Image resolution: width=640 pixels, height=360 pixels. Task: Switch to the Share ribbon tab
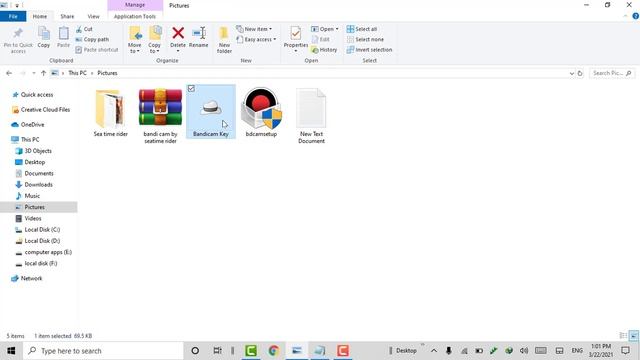(67, 16)
